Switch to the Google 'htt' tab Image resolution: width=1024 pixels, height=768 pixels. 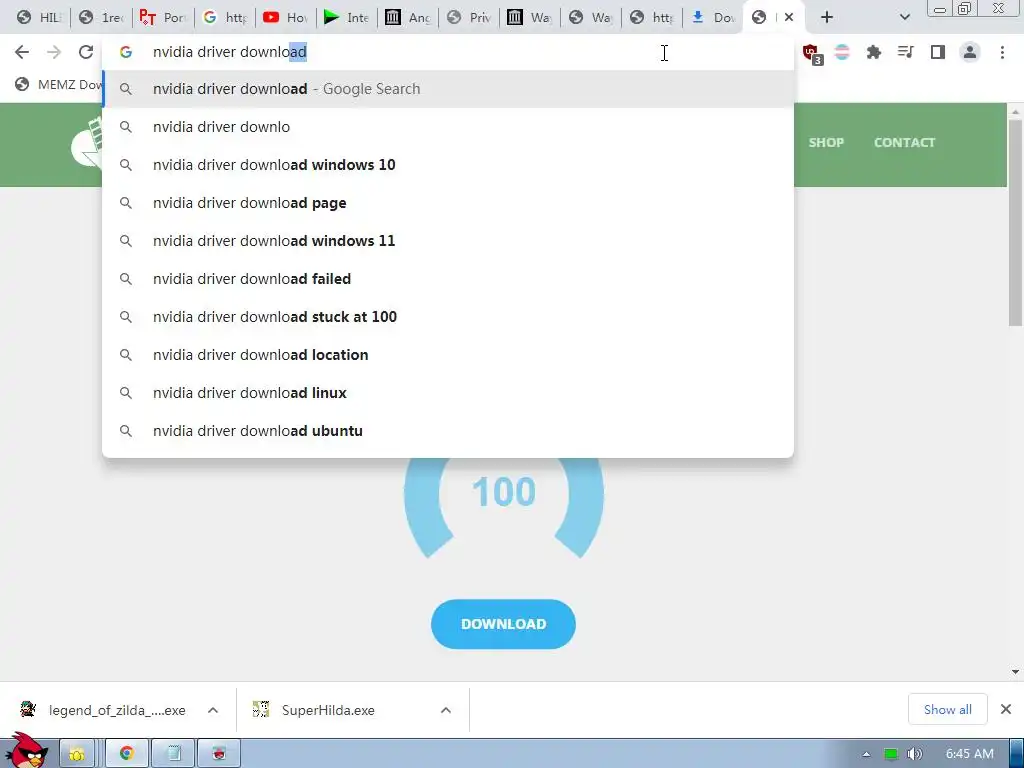click(224, 18)
